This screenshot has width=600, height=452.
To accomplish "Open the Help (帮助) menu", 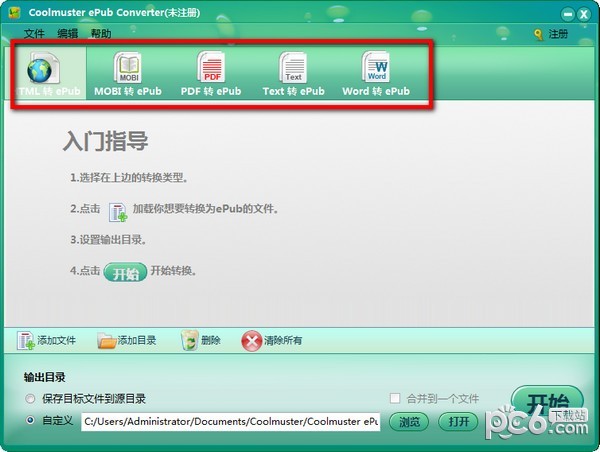I will pos(101,34).
